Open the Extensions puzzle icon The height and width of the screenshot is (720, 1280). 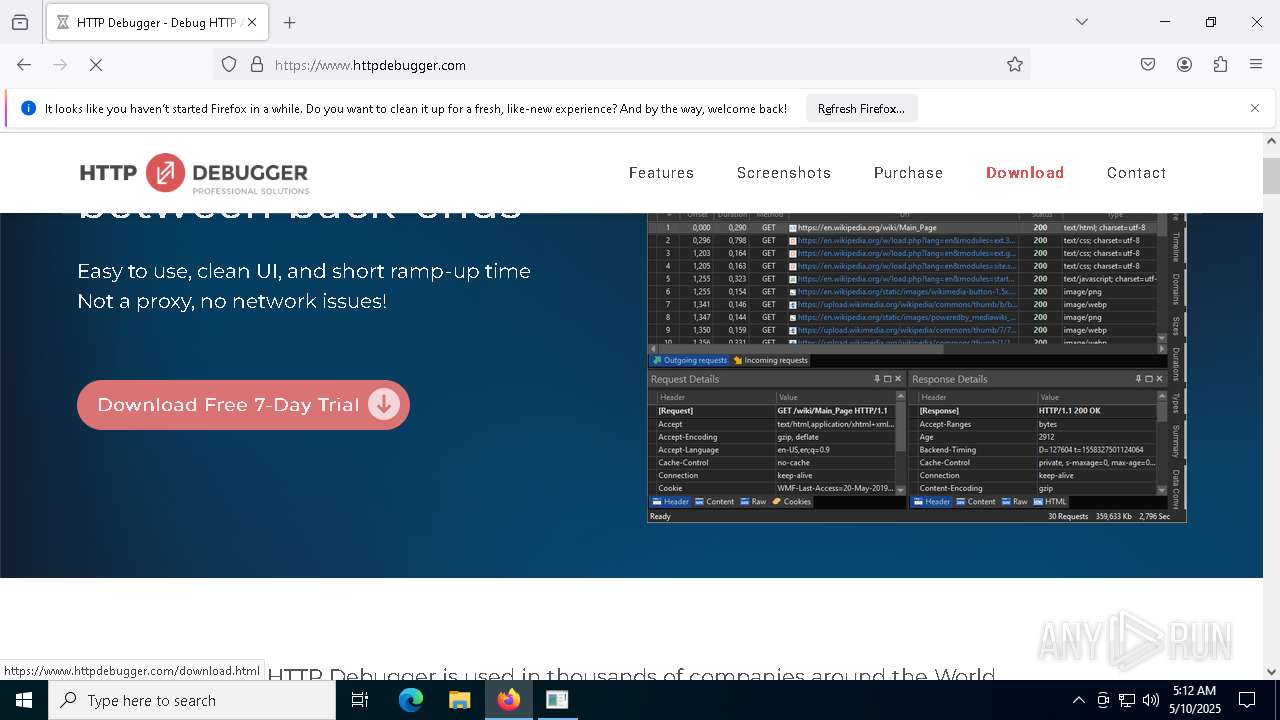(1220, 65)
